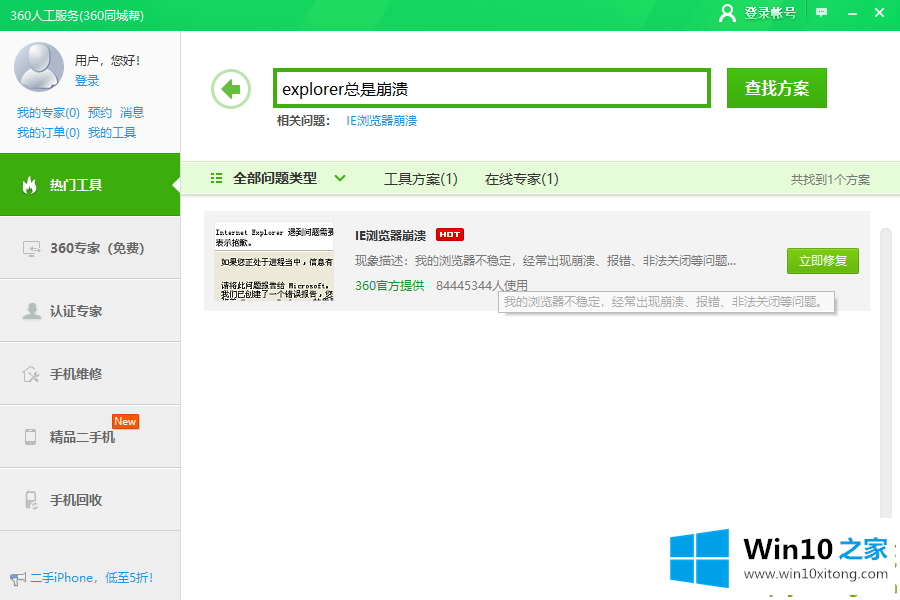This screenshot has width=900, height=600.
Task: Click the 查找方案 search button
Action: click(x=777, y=88)
